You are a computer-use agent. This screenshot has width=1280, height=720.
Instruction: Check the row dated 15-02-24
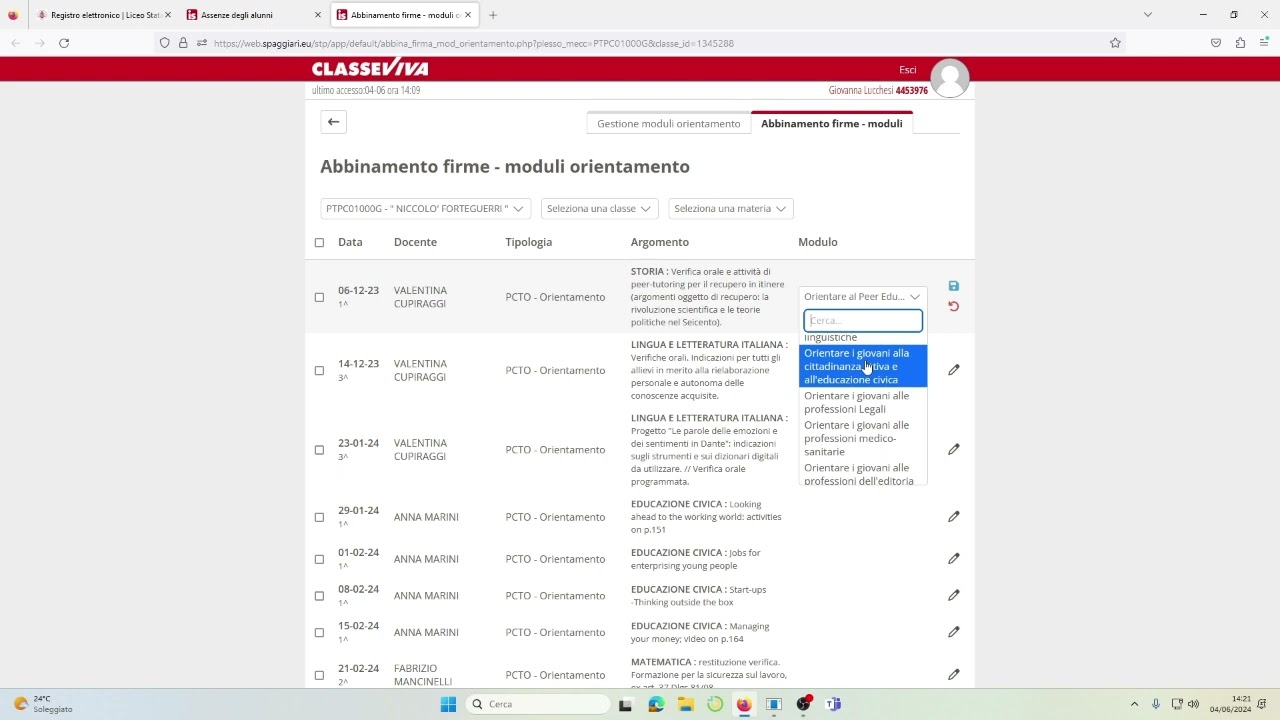pos(319,632)
